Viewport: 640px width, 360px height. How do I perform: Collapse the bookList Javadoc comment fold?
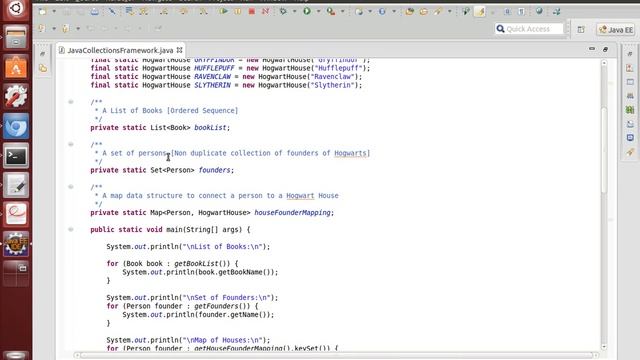[x=71, y=102]
